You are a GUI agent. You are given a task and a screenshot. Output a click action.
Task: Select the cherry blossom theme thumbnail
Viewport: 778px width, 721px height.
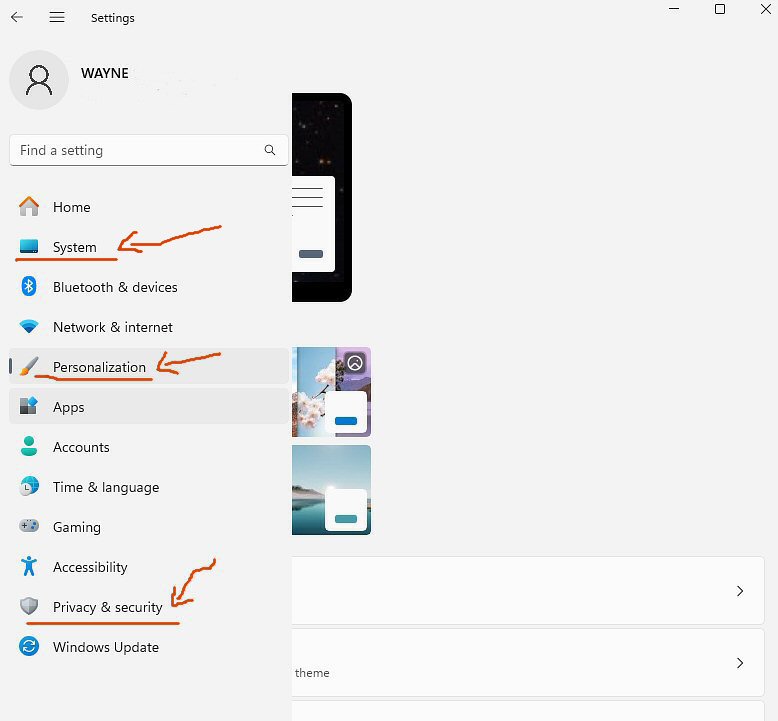tap(331, 392)
